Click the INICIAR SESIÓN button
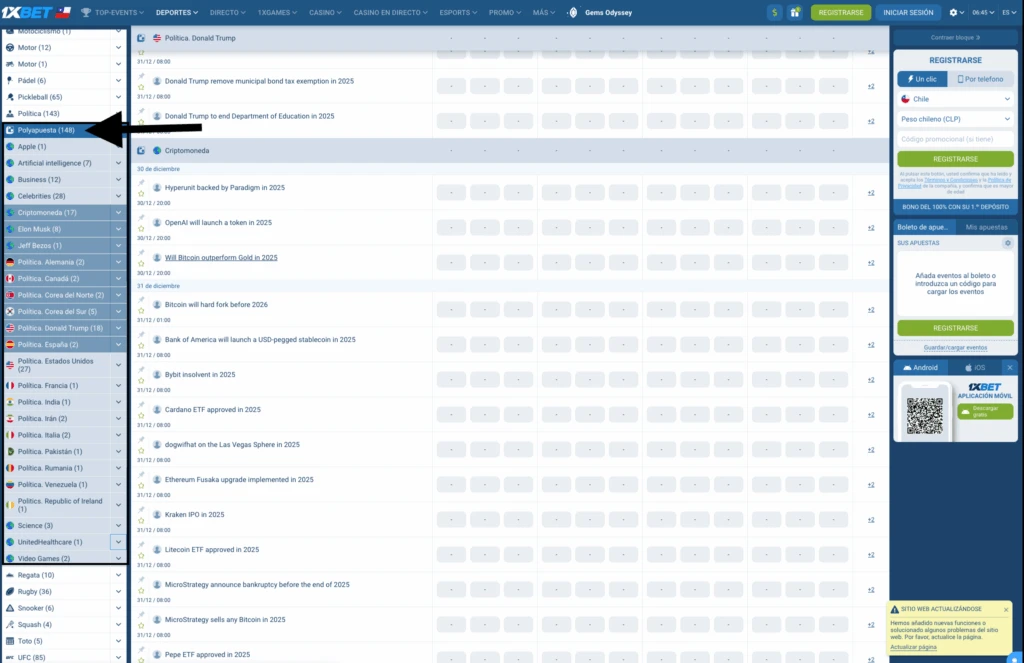The height and width of the screenshot is (663, 1024). point(908,13)
